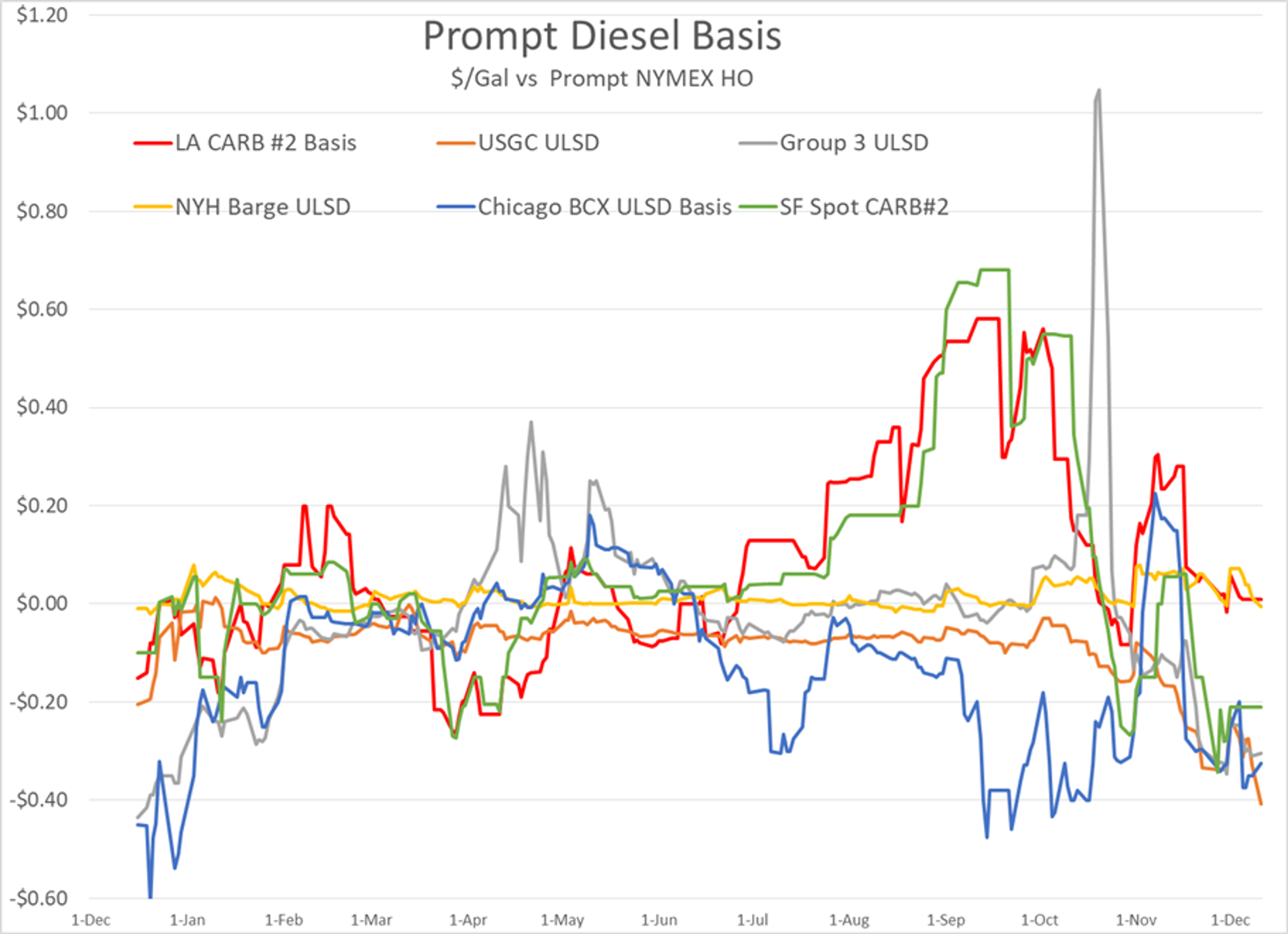Click the 'Chicago BCX ULSD Basis' legend label
1288x934 pixels.
tap(604, 207)
